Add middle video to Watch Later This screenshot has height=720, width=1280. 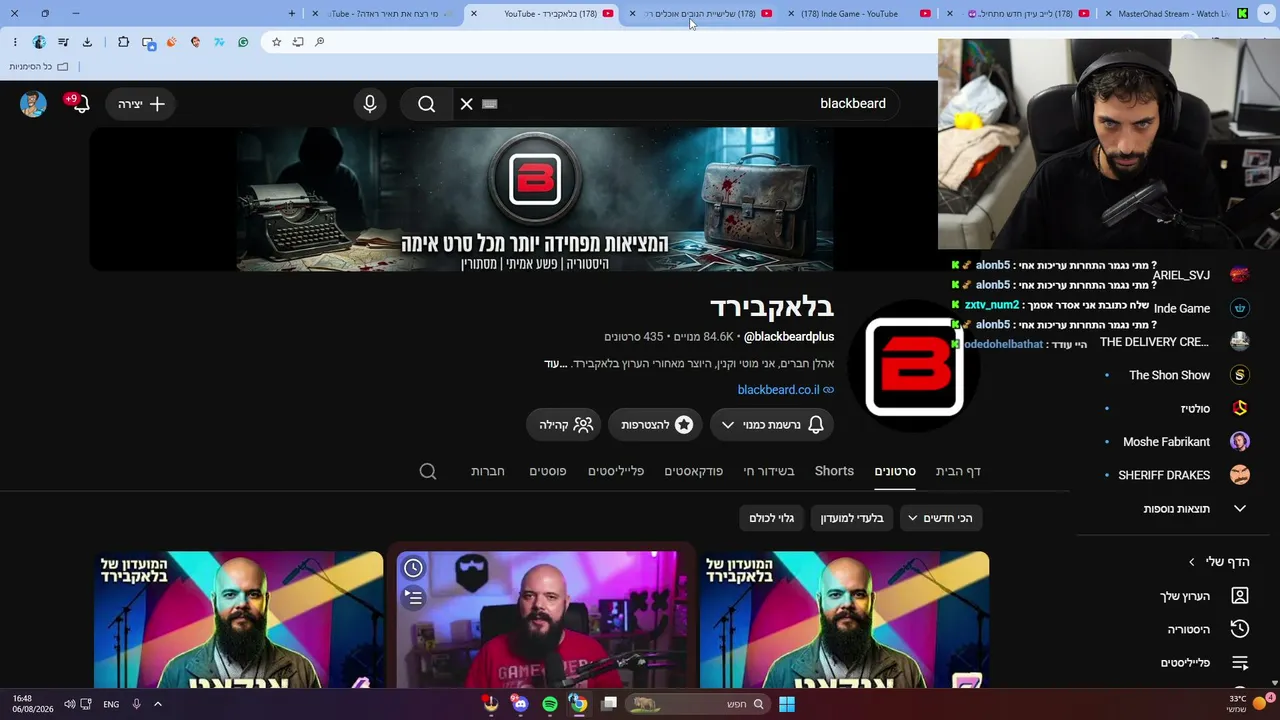click(413, 568)
